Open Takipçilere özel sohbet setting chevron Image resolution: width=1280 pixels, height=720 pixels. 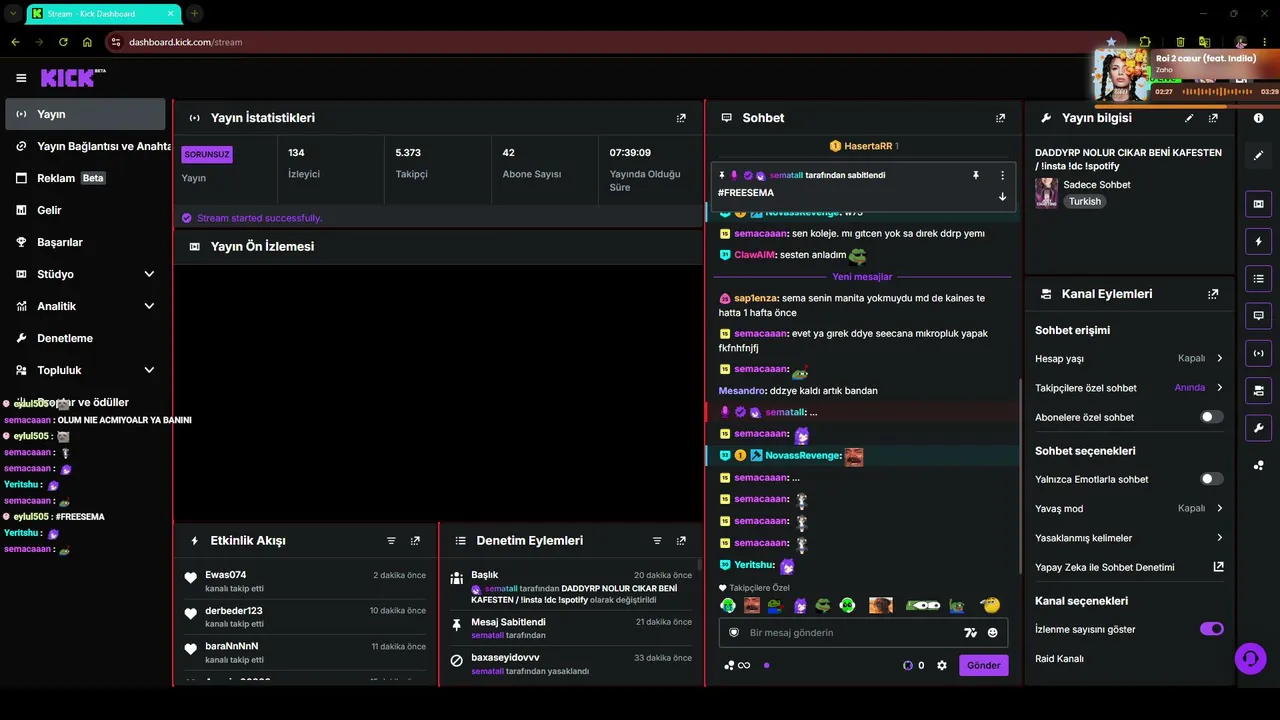coord(1219,388)
